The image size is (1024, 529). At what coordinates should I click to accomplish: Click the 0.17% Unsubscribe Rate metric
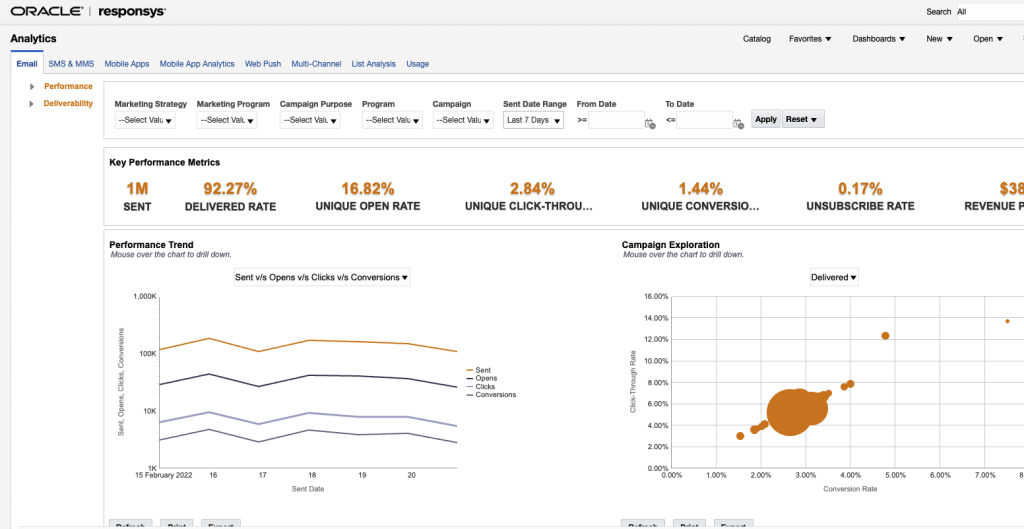[860, 197]
